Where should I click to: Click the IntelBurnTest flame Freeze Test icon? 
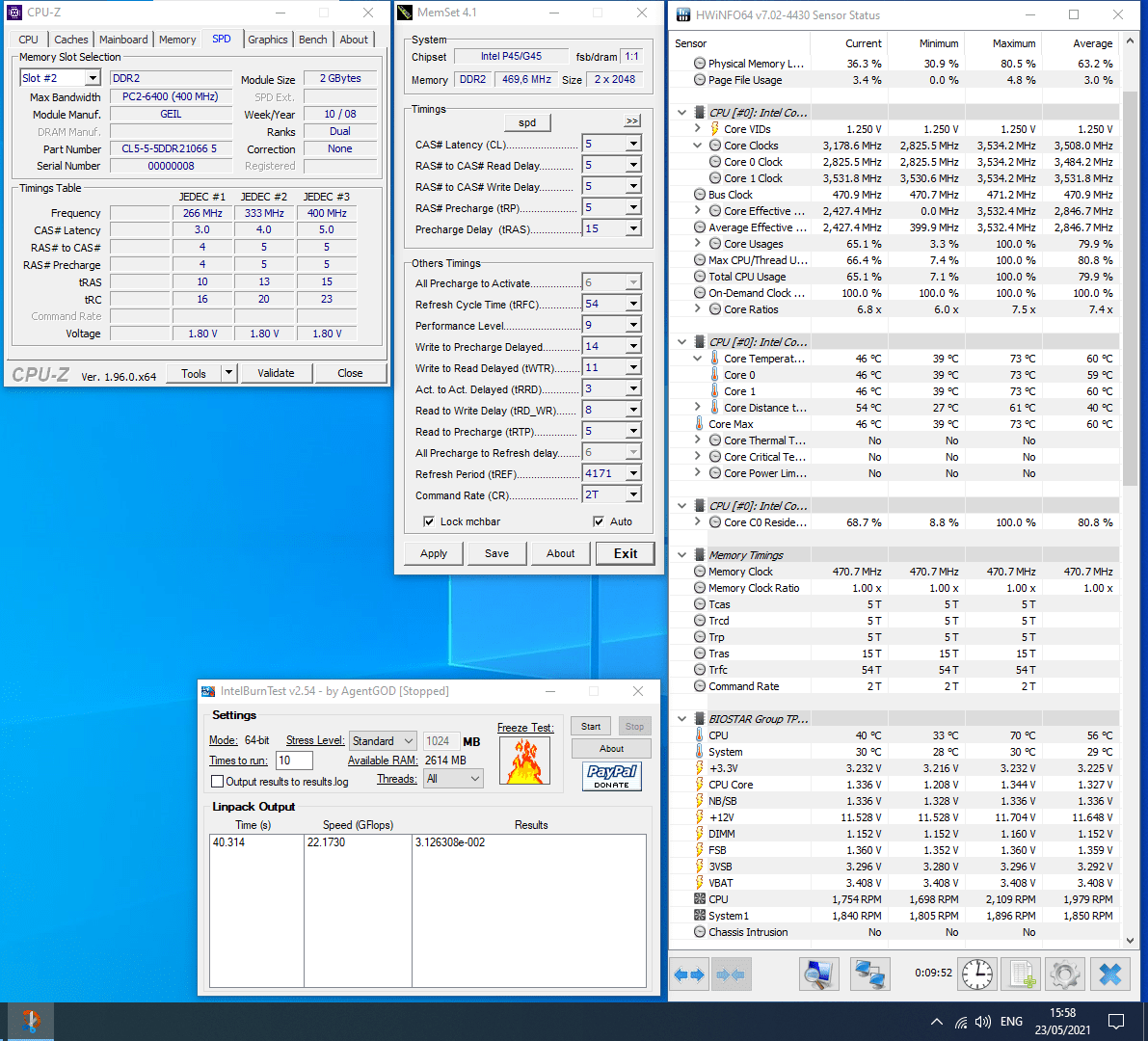click(x=525, y=761)
